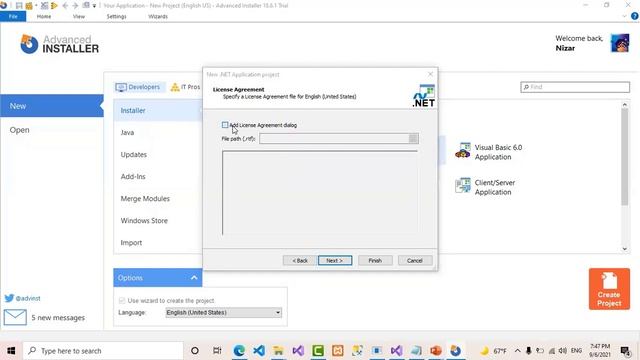Open PowerPoint from the taskbar

tap(436, 351)
